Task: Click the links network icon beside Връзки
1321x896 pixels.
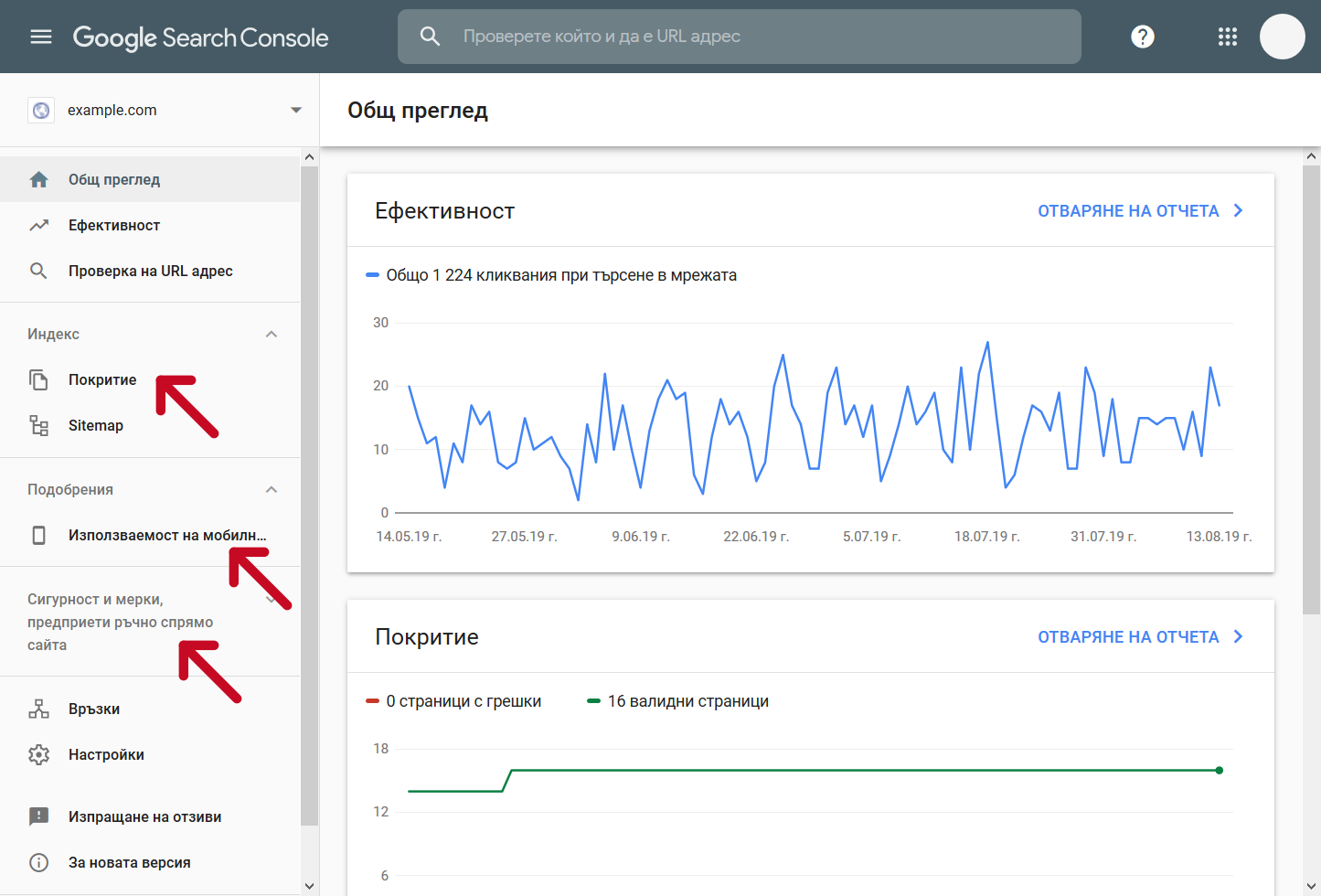Action: [x=38, y=709]
